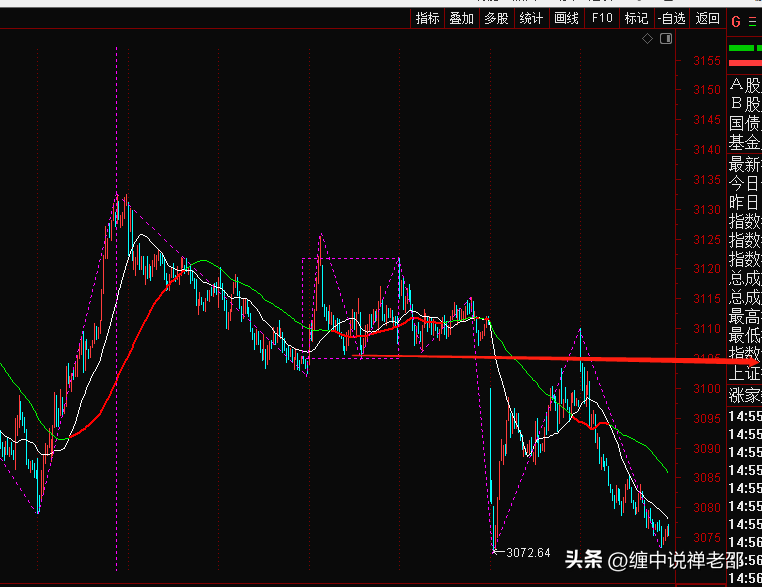This screenshot has height=587, width=762.
Task: Click the 3150 price axis label
Action: 707,90
